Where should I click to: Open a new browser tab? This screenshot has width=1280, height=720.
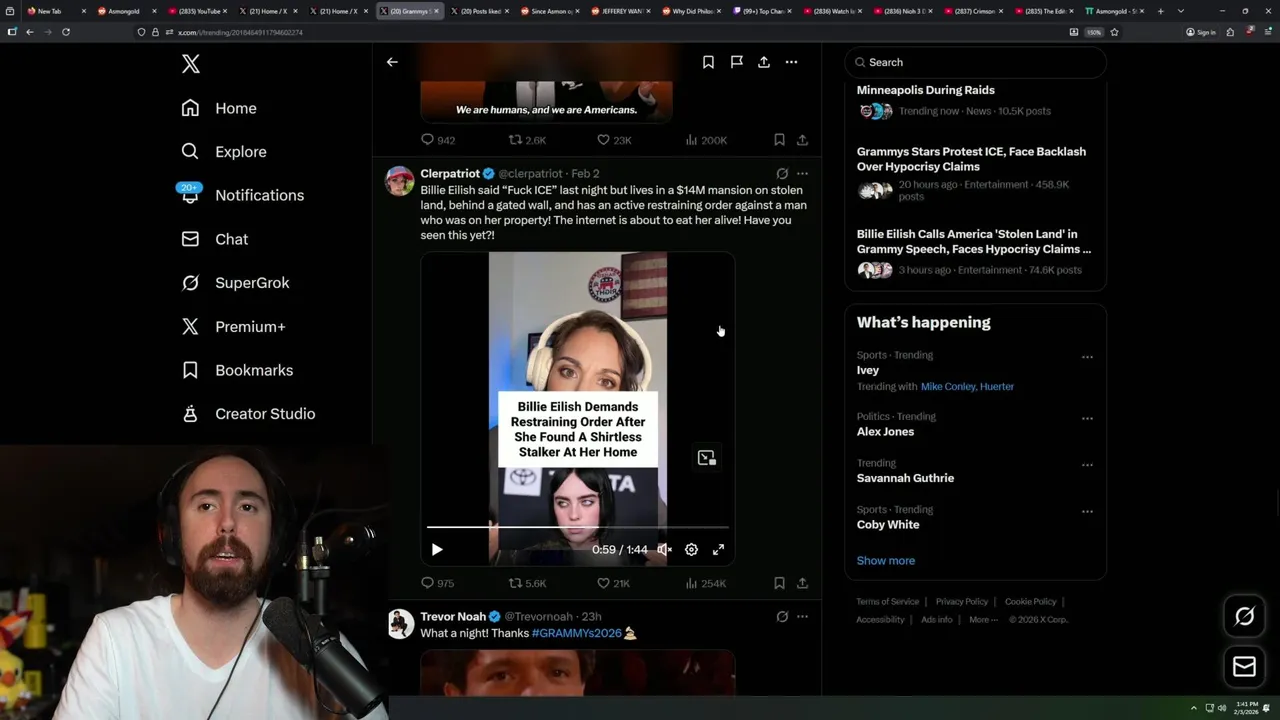point(1160,11)
